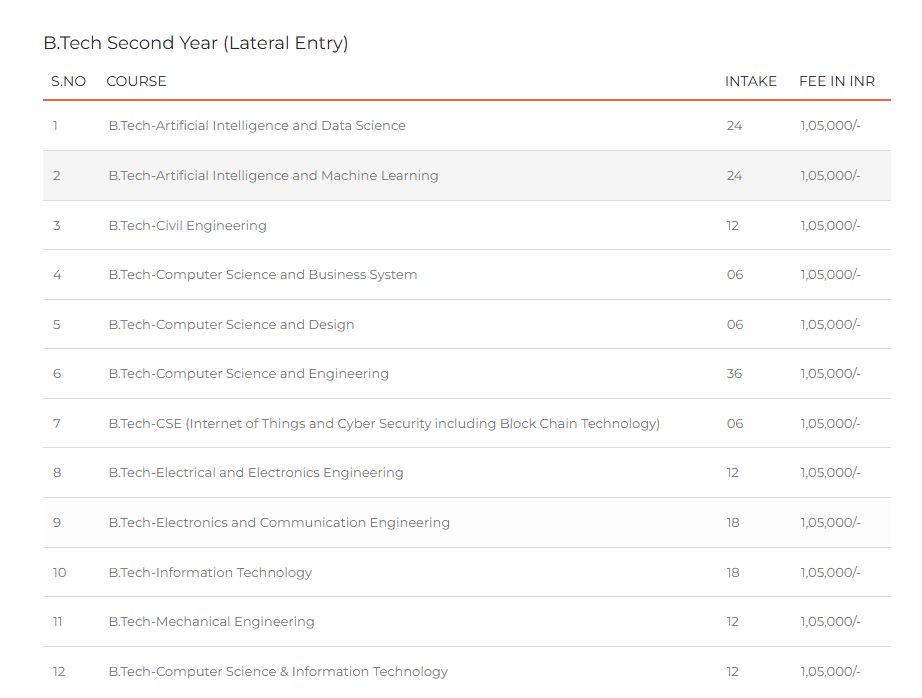Viewport: 922px width, 698px height.
Task: Click the fee amount in the Civil Engineering row
Action: coord(830,226)
